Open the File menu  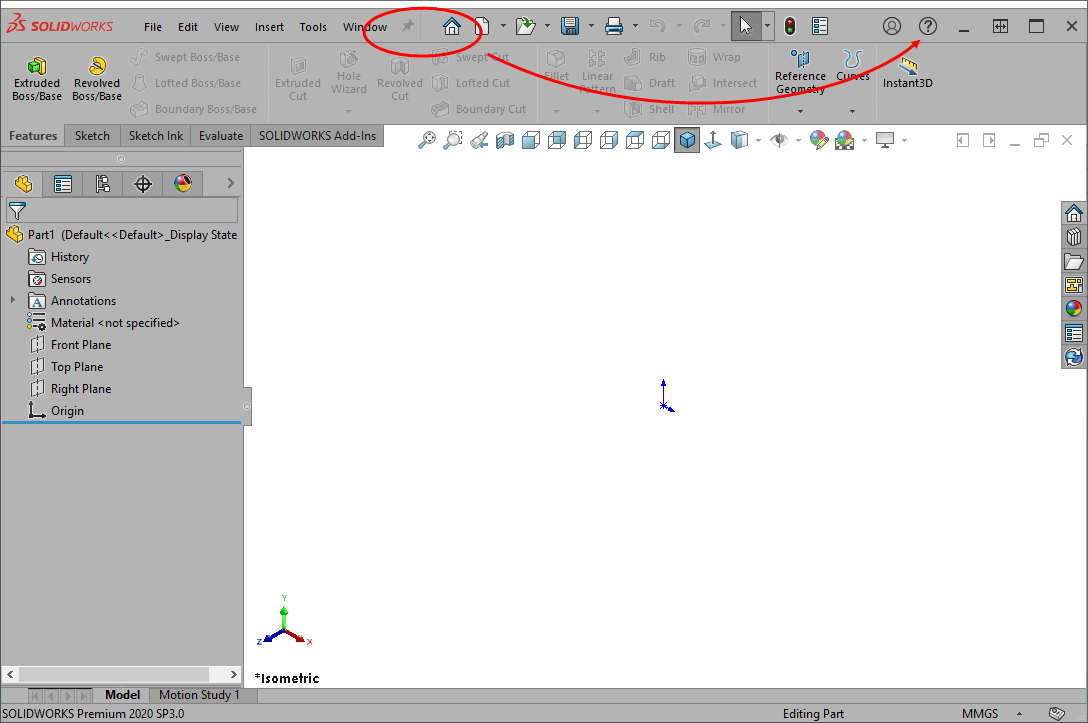click(x=153, y=27)
